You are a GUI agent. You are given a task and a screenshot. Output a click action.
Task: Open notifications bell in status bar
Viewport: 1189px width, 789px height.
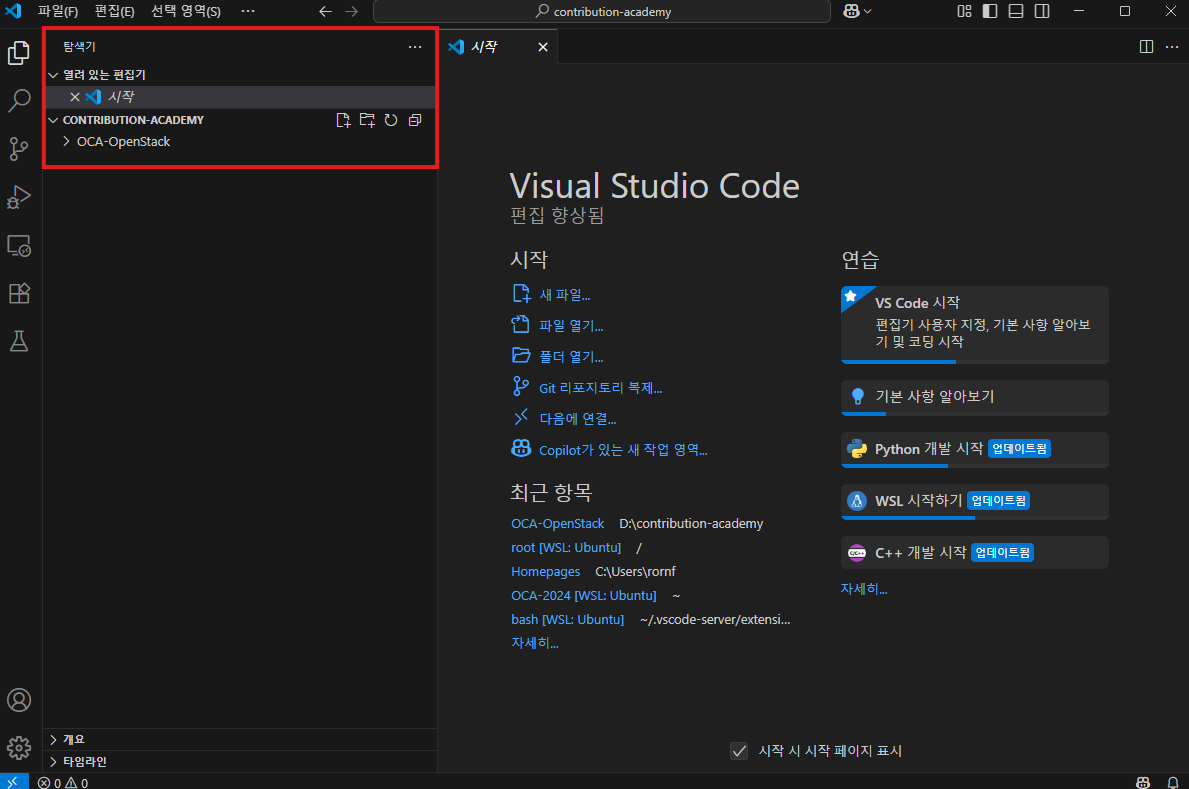click(1173, 782)
